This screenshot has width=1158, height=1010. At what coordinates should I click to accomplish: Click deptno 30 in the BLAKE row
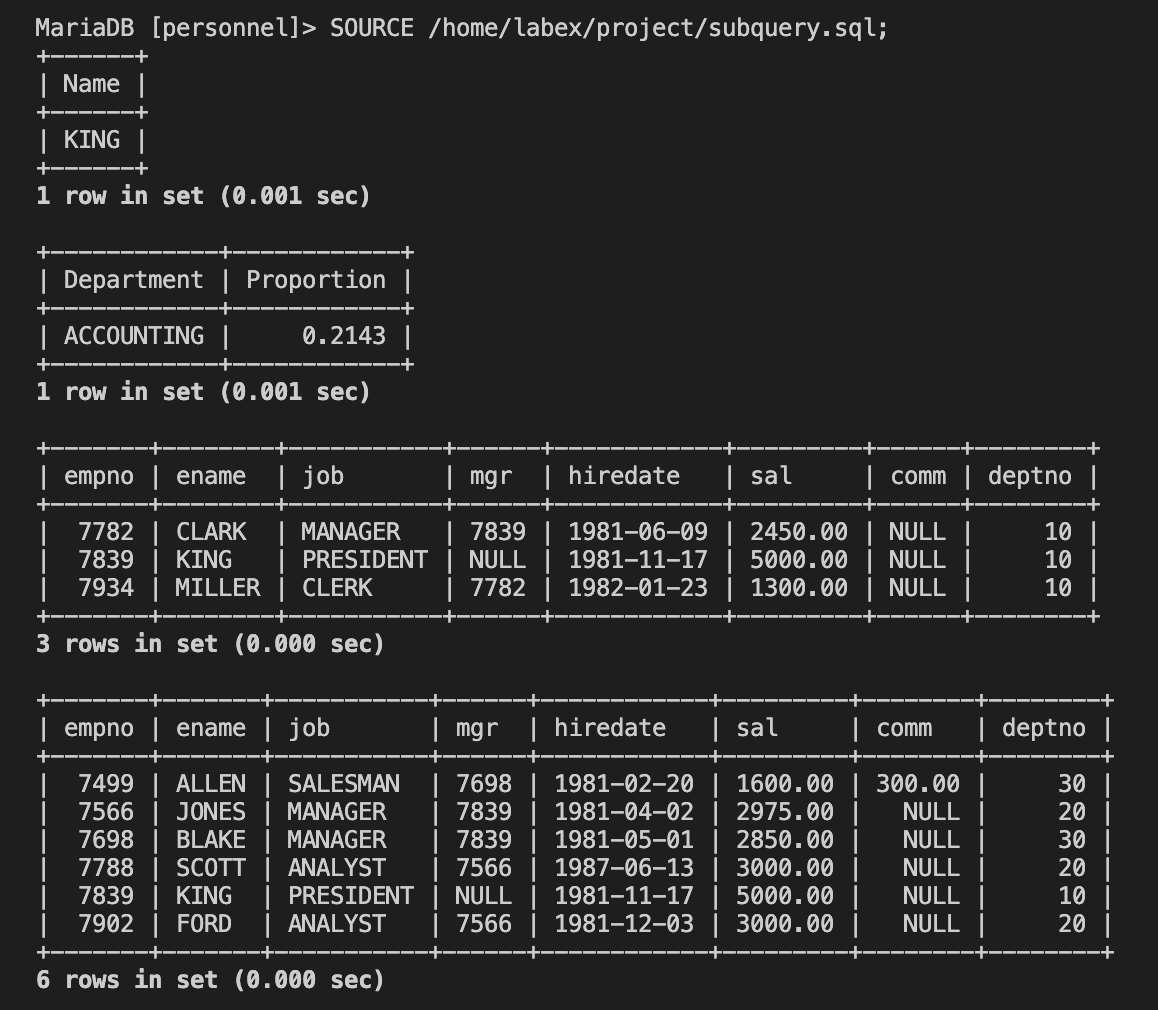coord(1072,840)
